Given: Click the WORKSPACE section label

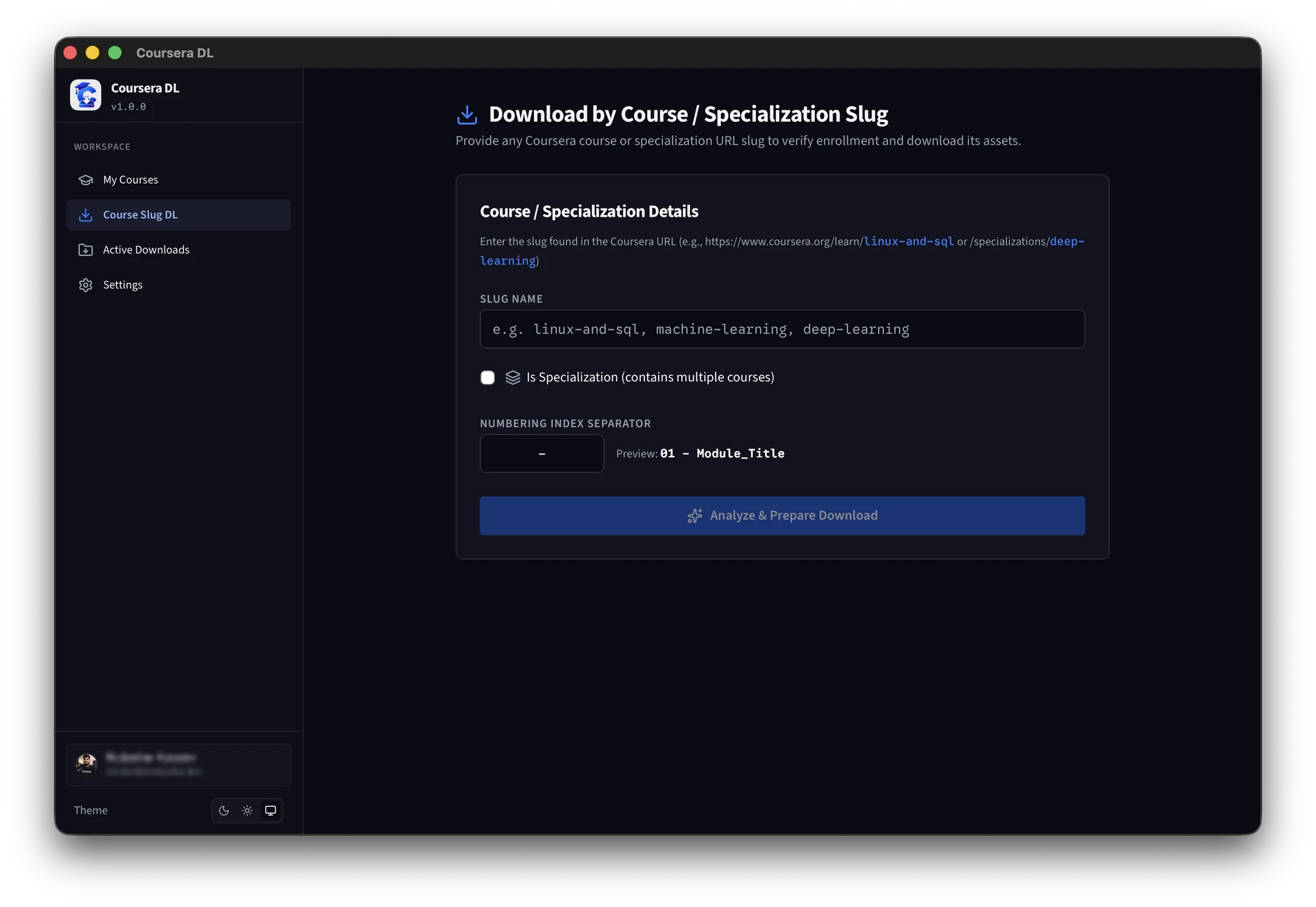Looking at the screenshot, I should (x=102, y=147).
